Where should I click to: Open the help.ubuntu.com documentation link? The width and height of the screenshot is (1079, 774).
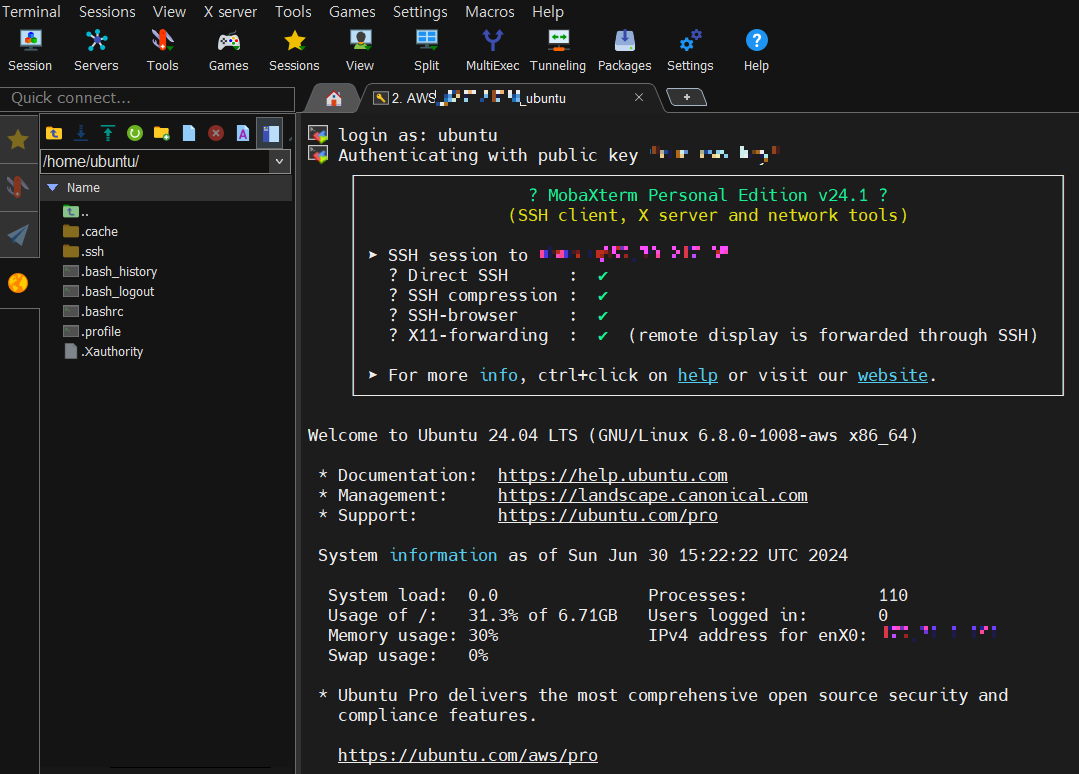pos(612,475)
